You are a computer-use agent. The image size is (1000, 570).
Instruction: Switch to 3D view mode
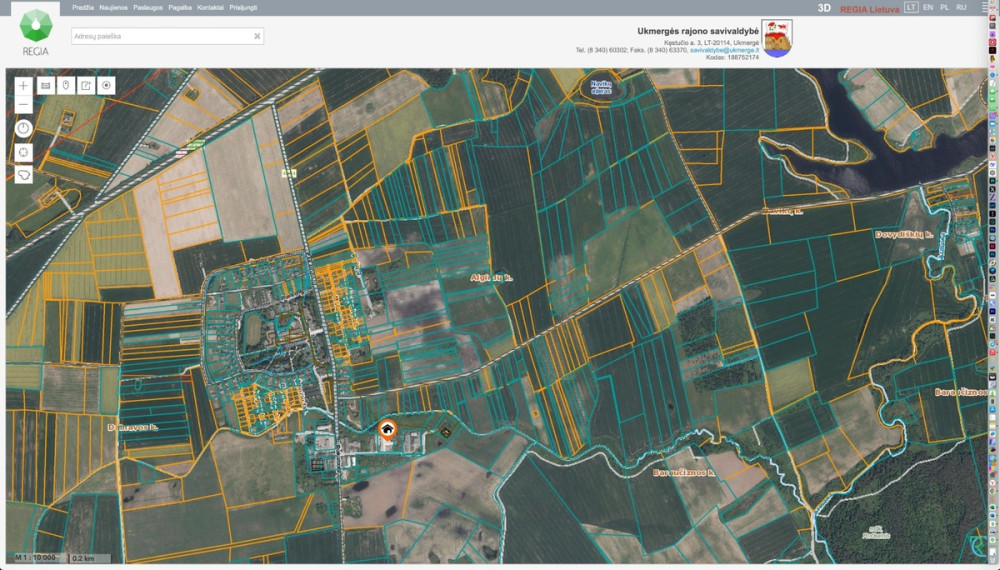click(824, 8)
